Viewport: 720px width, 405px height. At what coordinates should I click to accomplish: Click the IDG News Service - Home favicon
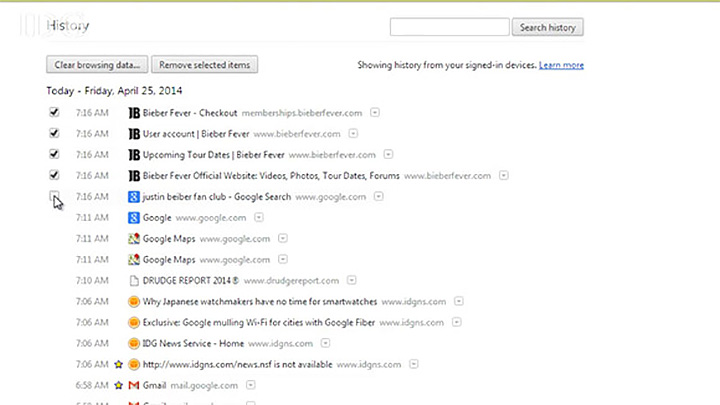134,343
